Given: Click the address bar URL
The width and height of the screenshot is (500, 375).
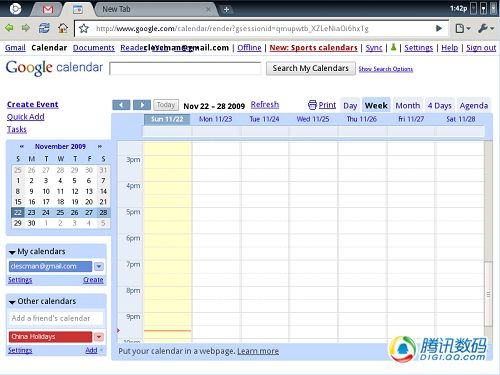Looking at the screenshot, I should pyautogui.click(x=232, y=29).
